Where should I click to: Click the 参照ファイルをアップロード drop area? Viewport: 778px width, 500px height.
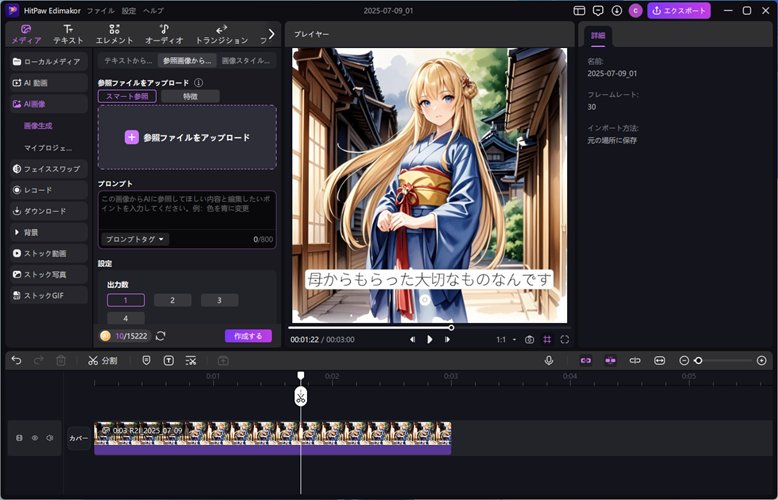187,137
